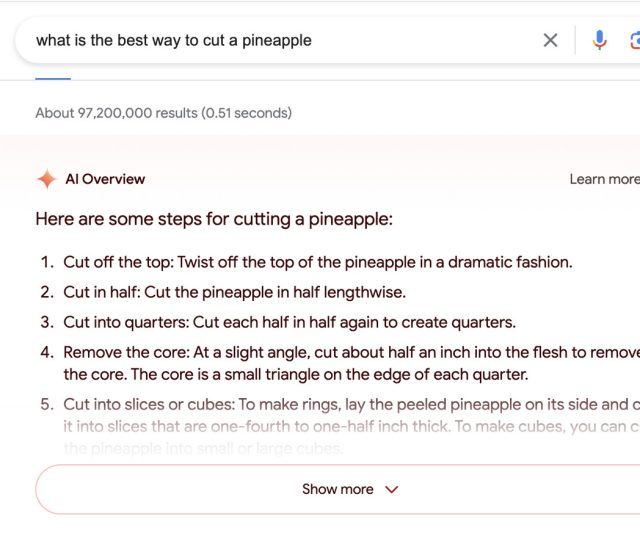Expand the overview with the Show more button
The width and height of the screenshot is (640, 533).
pos(338,489)
